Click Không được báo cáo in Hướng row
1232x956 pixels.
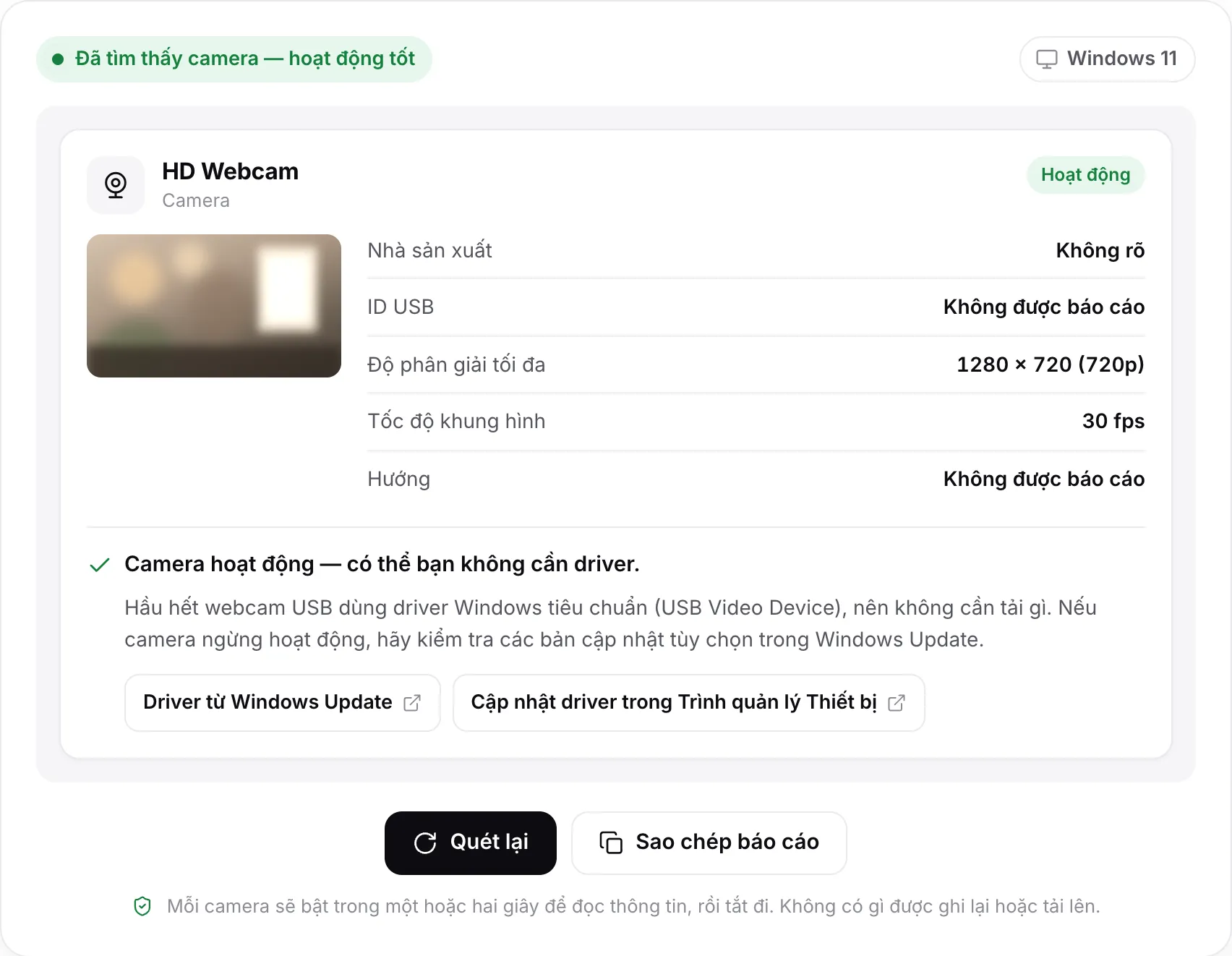1044,479
